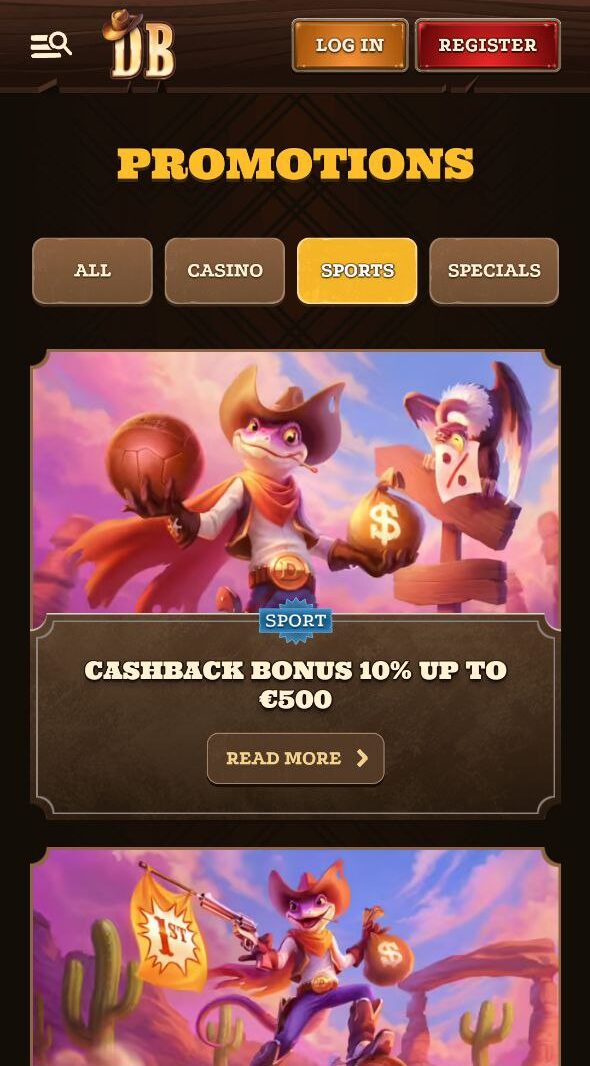Screen dimensions: 590x1066
Task: Tap the blue SPORT badge
Action: (x=296, y=620)
